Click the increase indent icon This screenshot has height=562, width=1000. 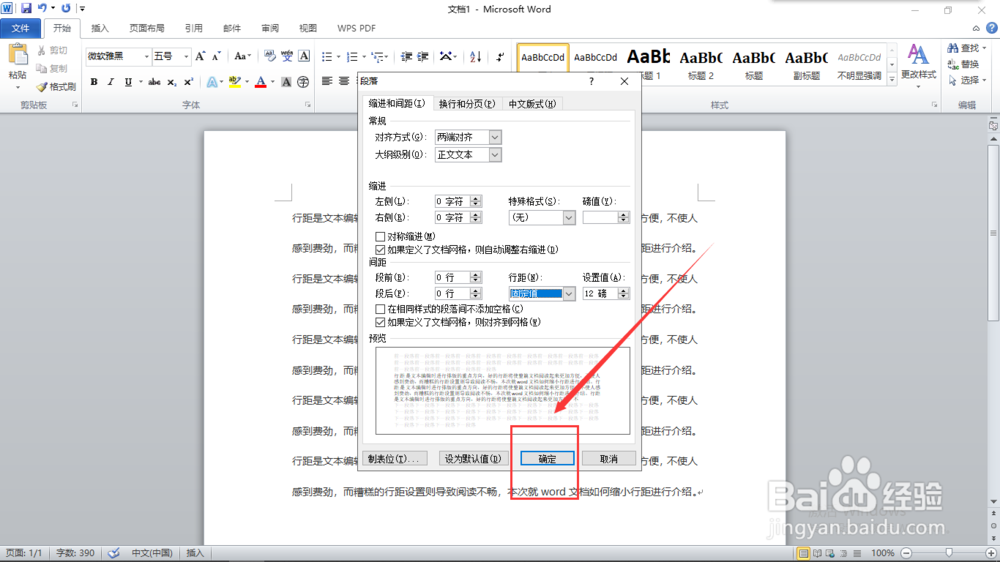(x=423, y=57)
